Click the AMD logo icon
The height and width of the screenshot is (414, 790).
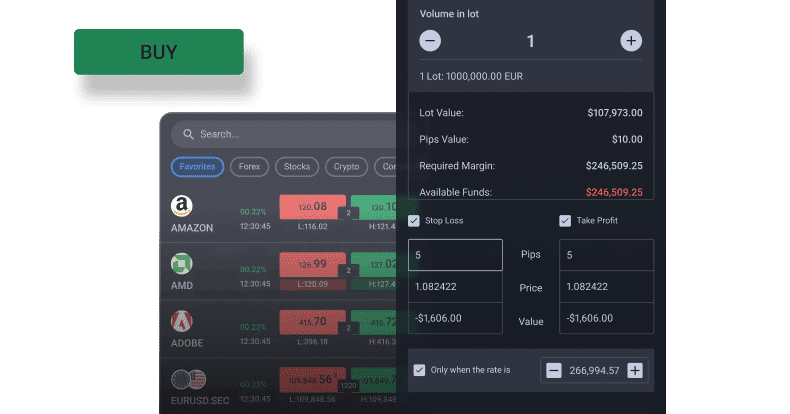[181, 263]
